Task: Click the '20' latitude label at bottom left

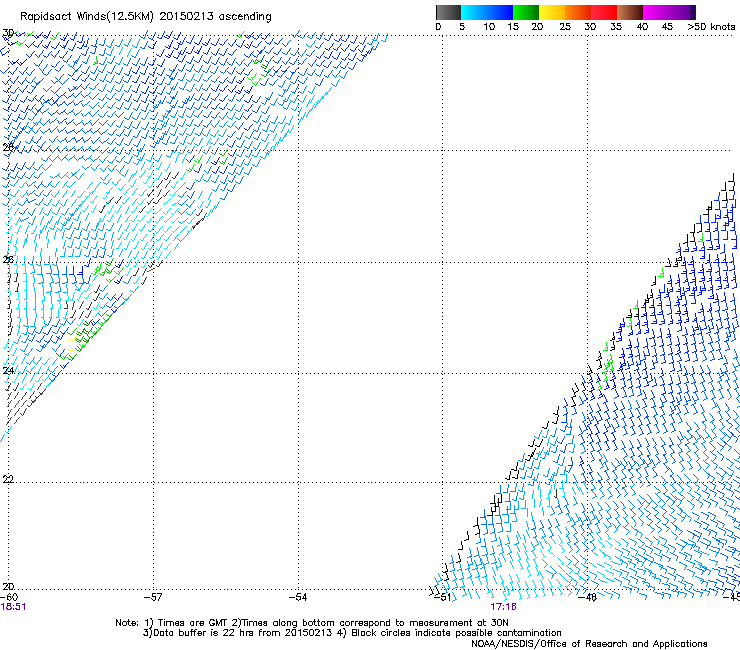Action: point(8,586)
